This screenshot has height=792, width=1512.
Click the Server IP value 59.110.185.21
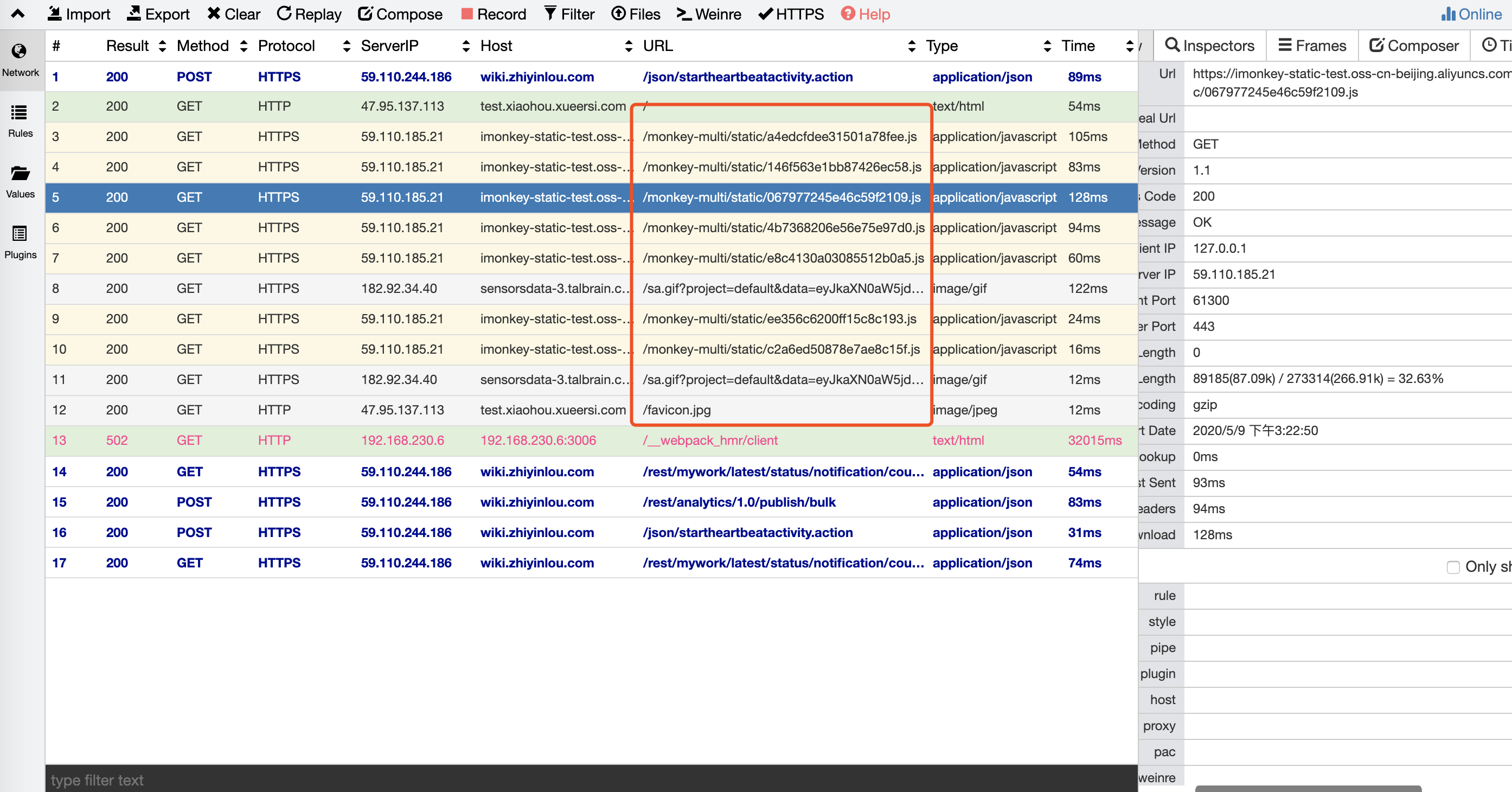[x=1234, y=274]
